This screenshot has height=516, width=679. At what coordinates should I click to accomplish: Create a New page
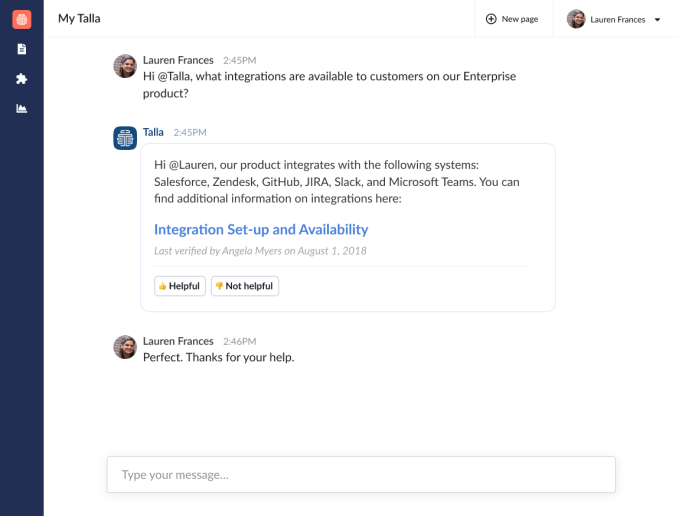point(519,19)
